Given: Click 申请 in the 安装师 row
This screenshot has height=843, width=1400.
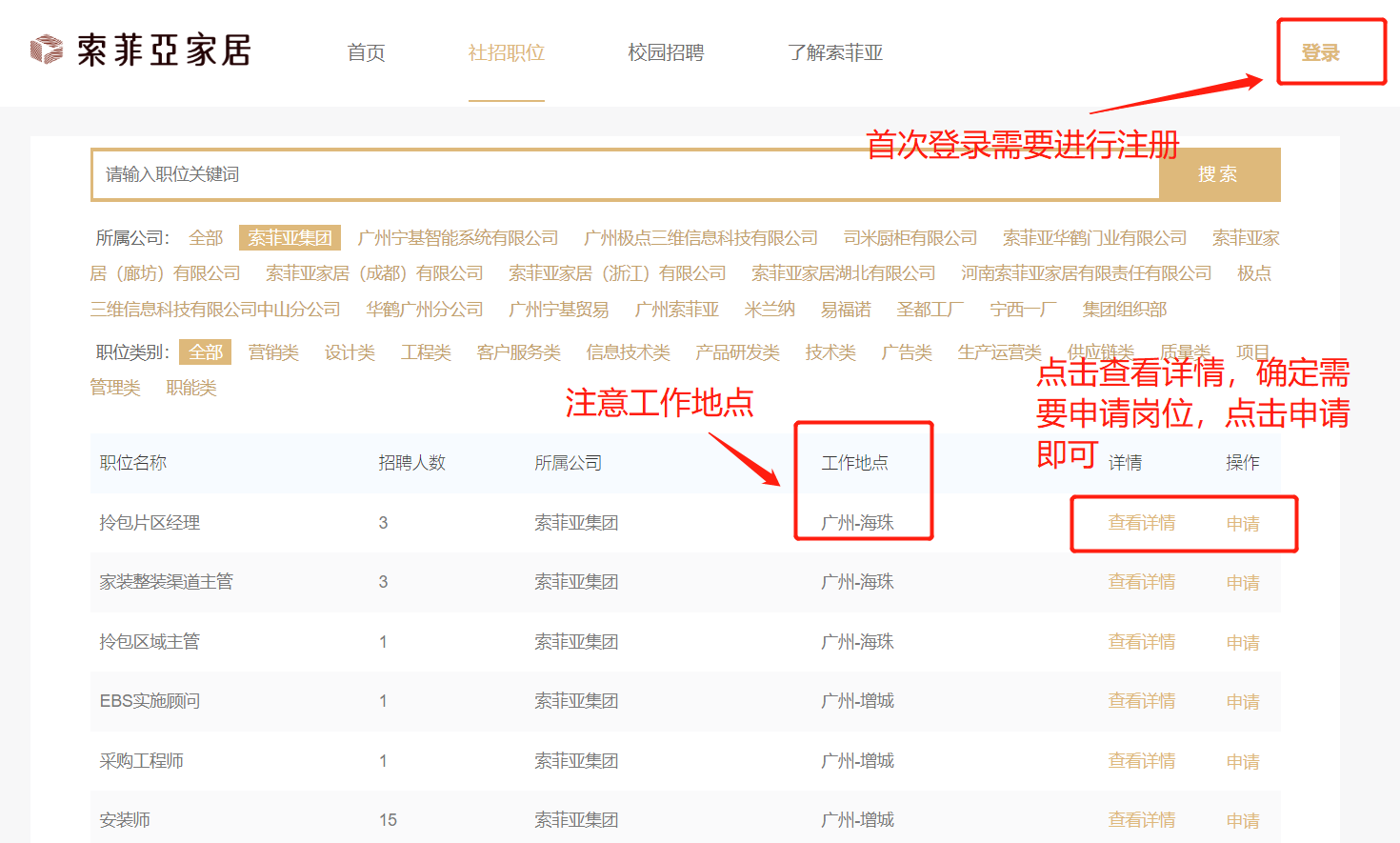Looking at the screenshot, I should (1243, 821).
